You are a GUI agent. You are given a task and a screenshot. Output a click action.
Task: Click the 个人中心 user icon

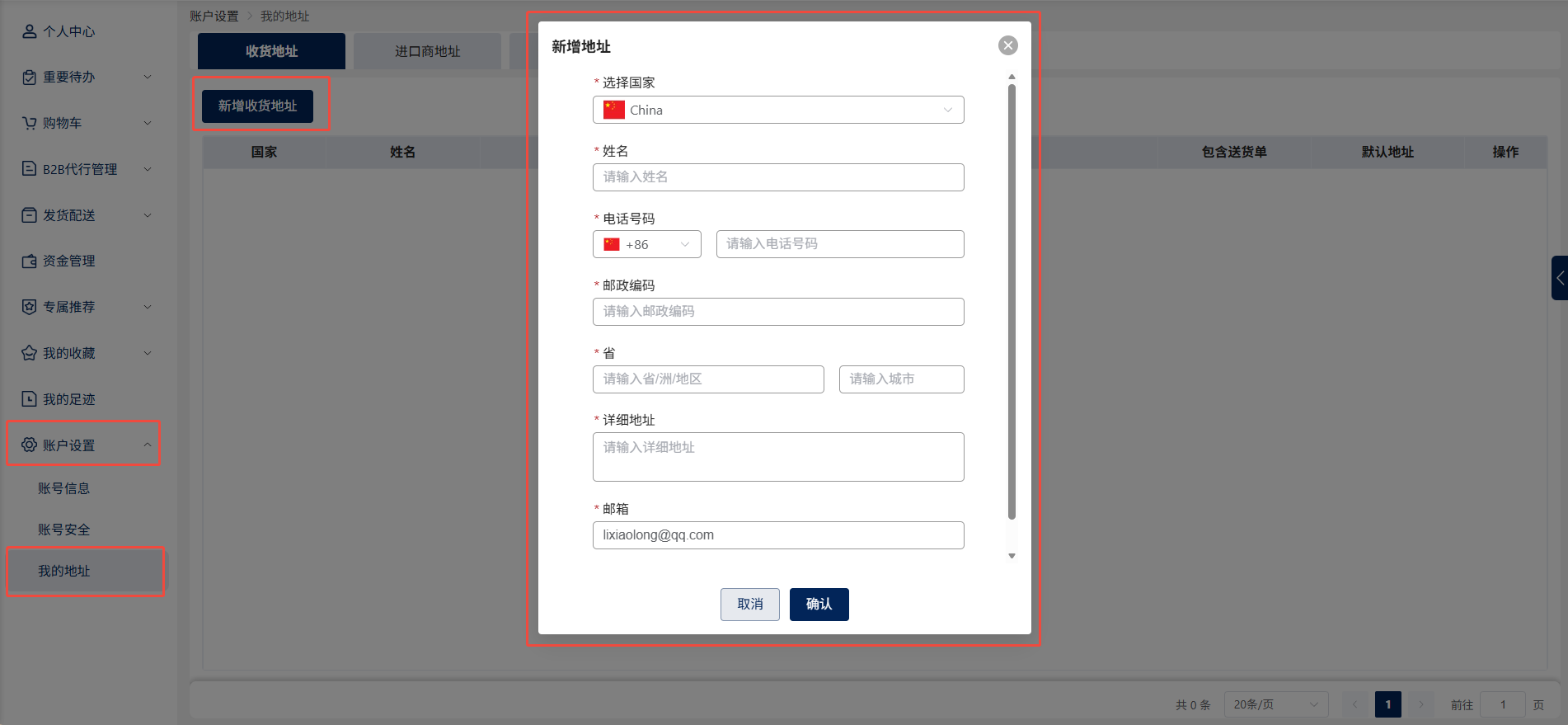point(30,31)
